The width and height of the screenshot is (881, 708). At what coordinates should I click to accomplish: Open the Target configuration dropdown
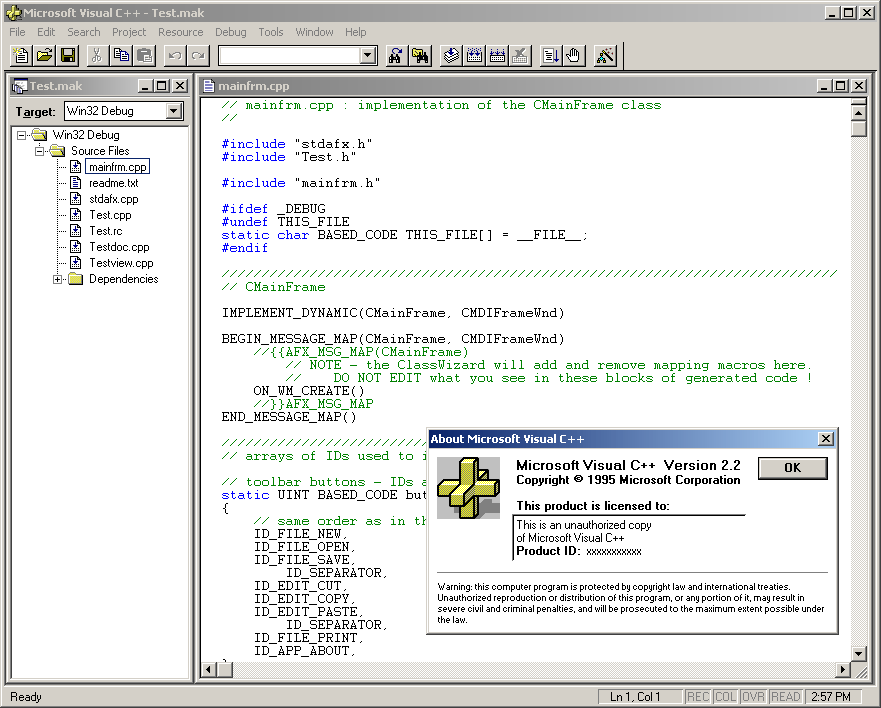tap(174, 111)
